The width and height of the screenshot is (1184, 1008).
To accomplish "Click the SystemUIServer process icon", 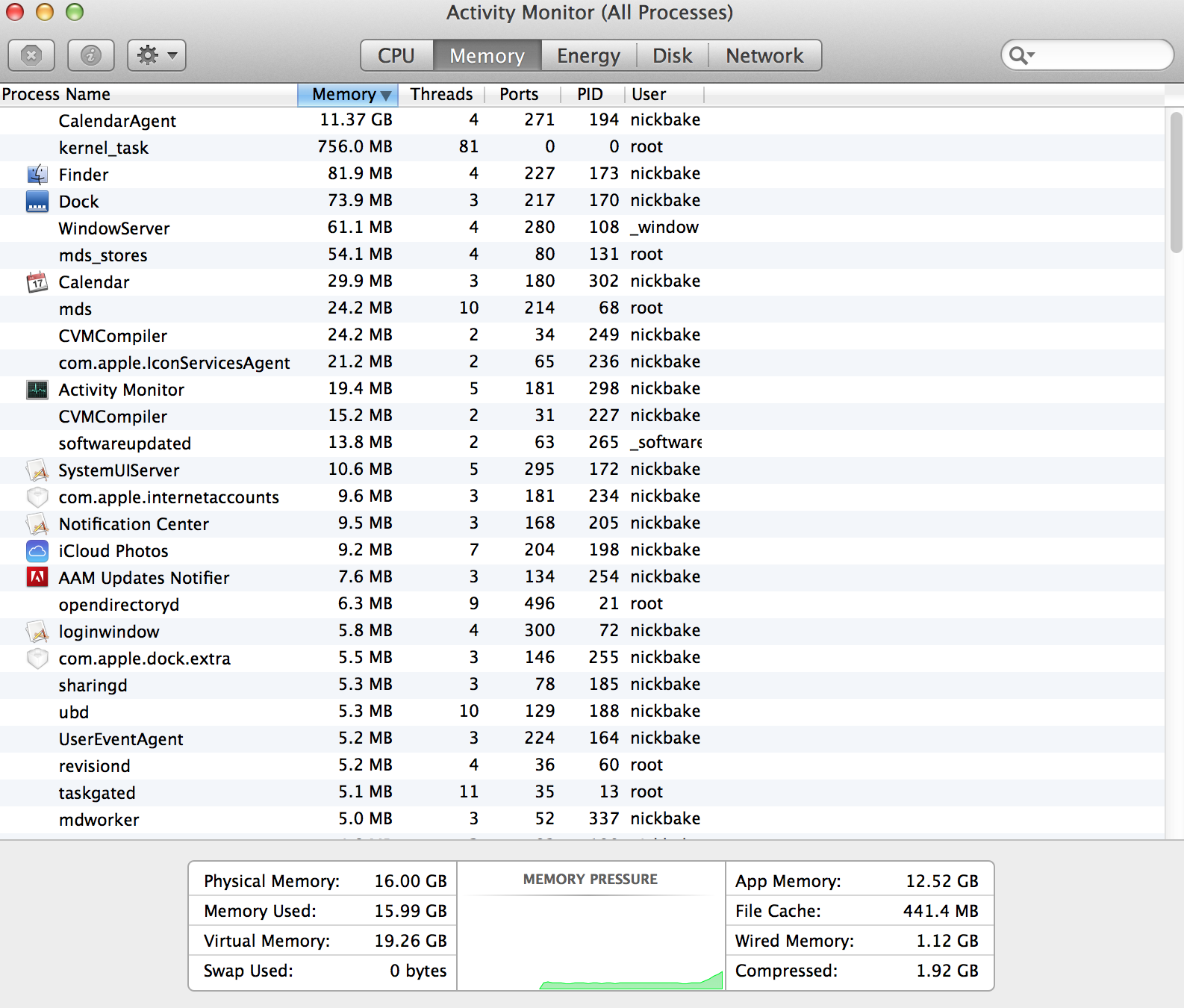I will [x=37, y=470].
